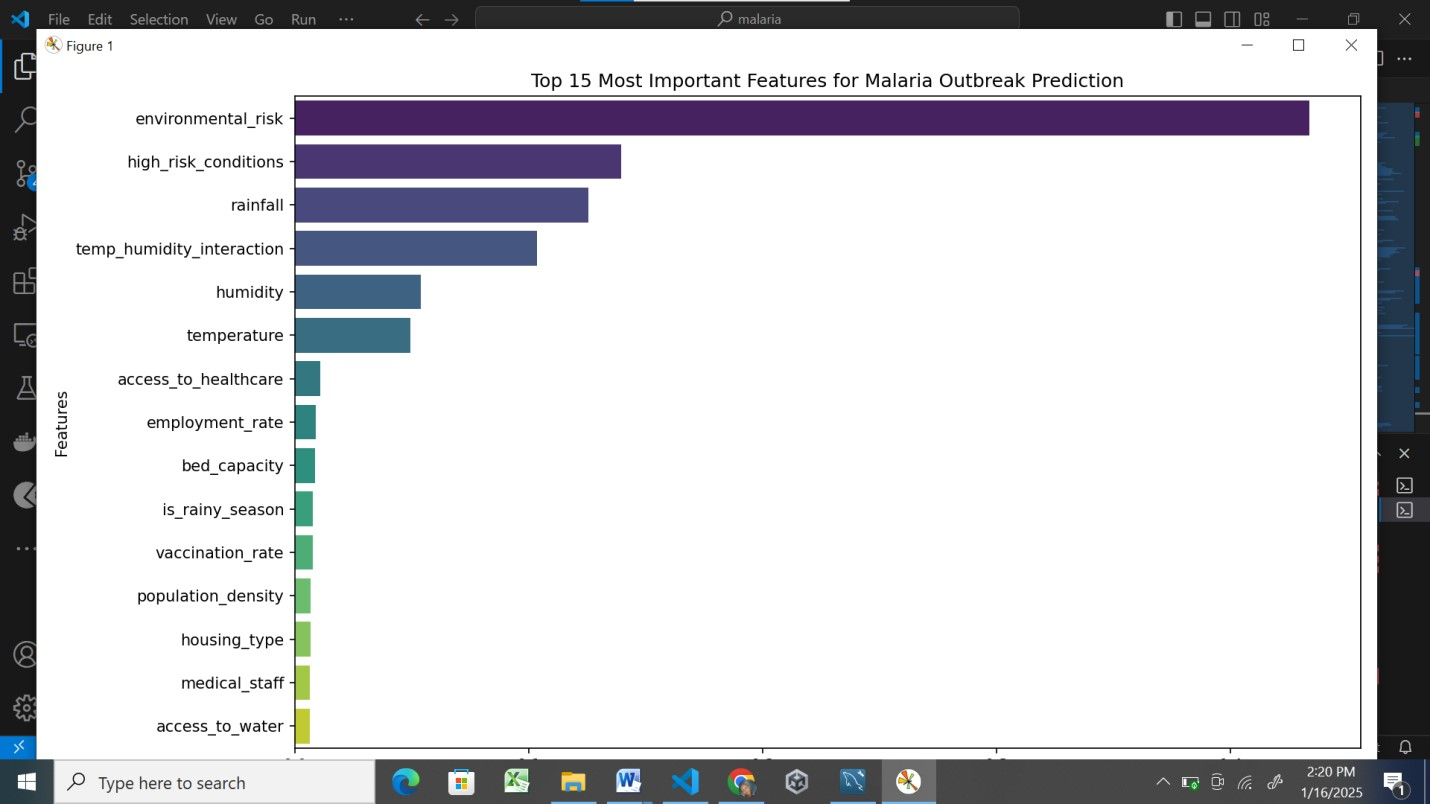1430x804 pixels.
Task: Open the Explorer view in activity bar
Action: 24,67
